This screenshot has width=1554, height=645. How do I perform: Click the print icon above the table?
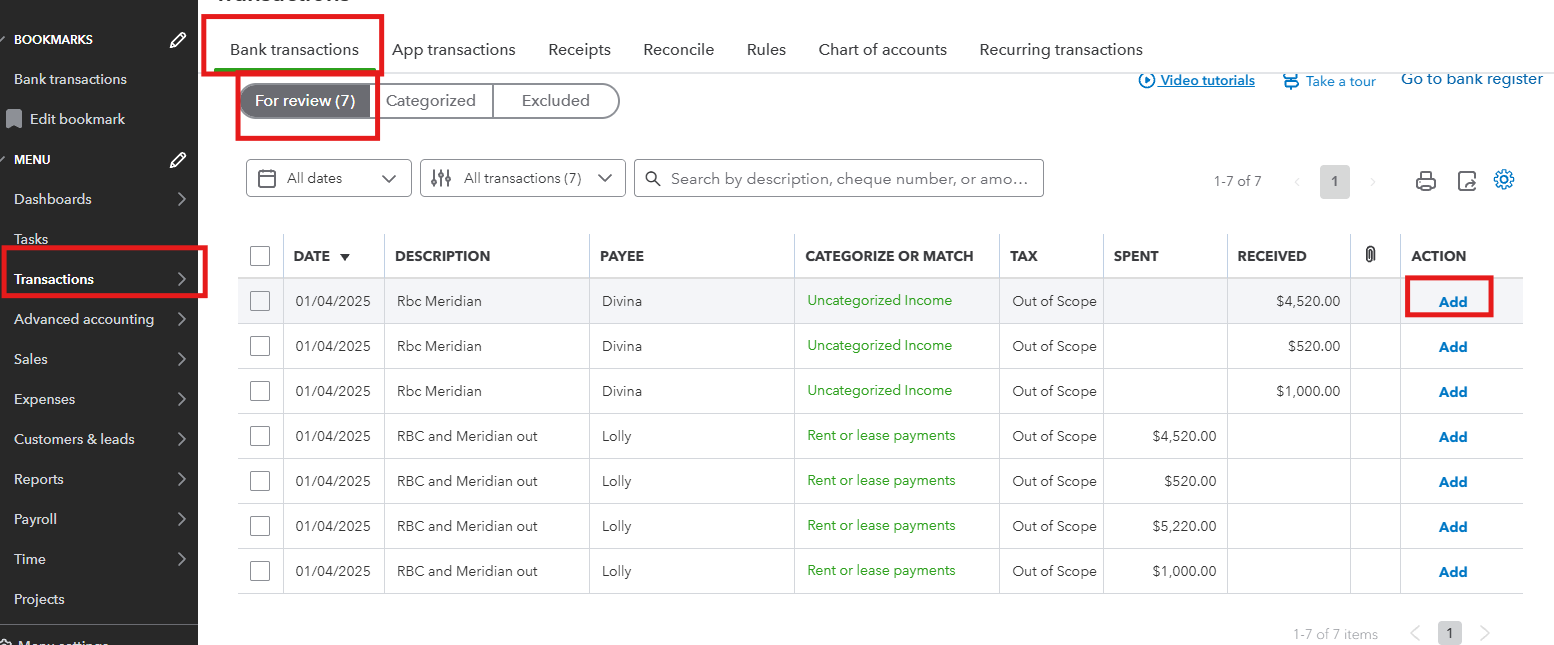[x=1426, y=181]
